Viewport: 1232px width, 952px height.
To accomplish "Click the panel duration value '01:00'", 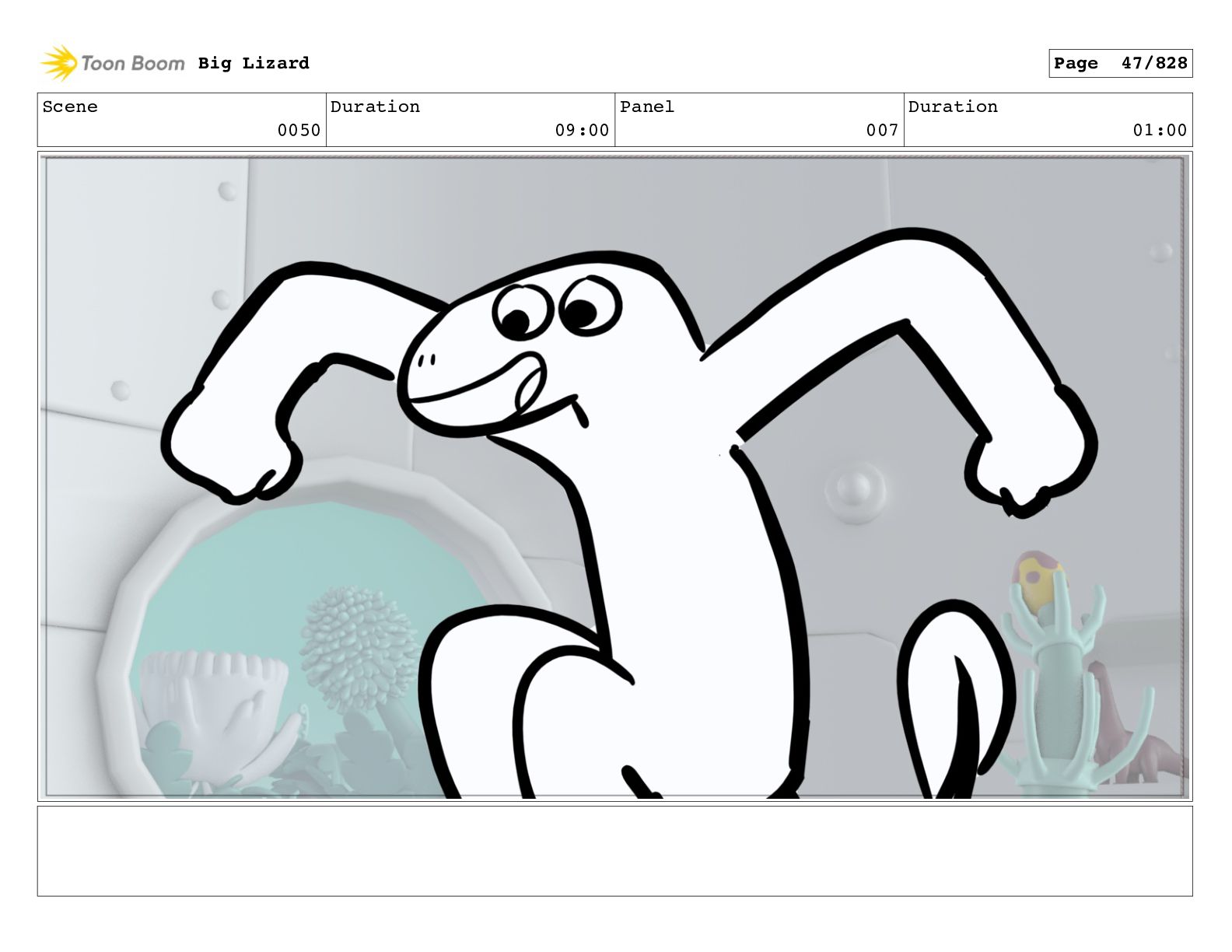I will [1160, 131].
